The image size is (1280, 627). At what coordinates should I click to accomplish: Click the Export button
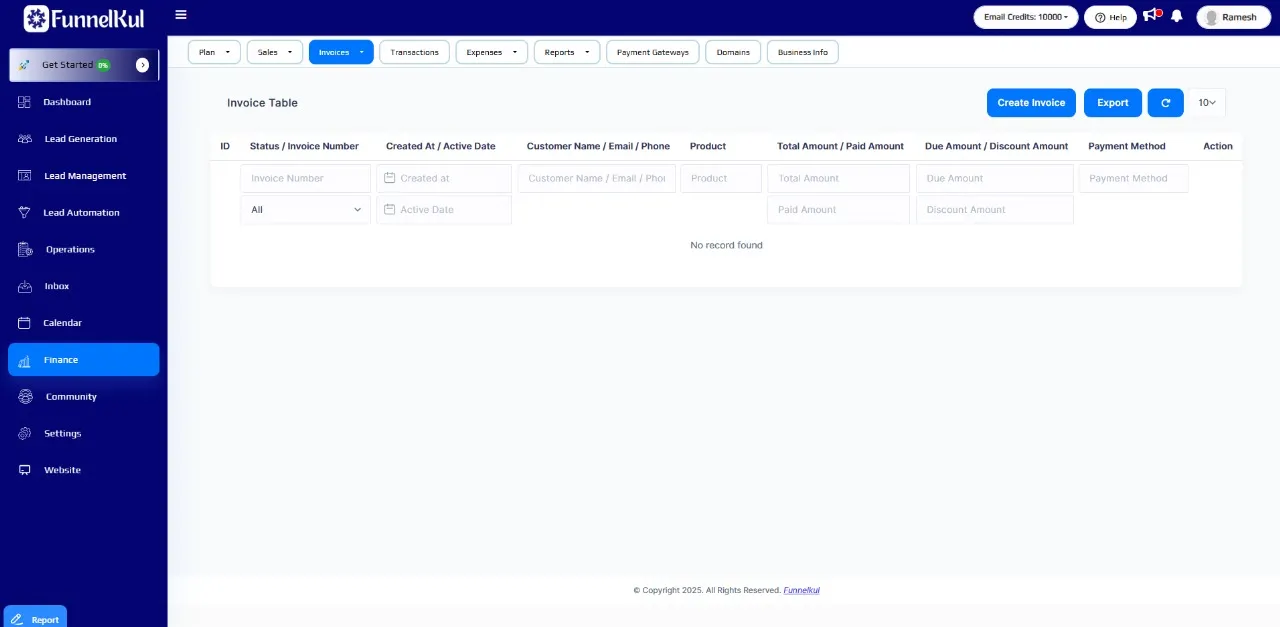pyautogui.click(x=1112, y=103)
